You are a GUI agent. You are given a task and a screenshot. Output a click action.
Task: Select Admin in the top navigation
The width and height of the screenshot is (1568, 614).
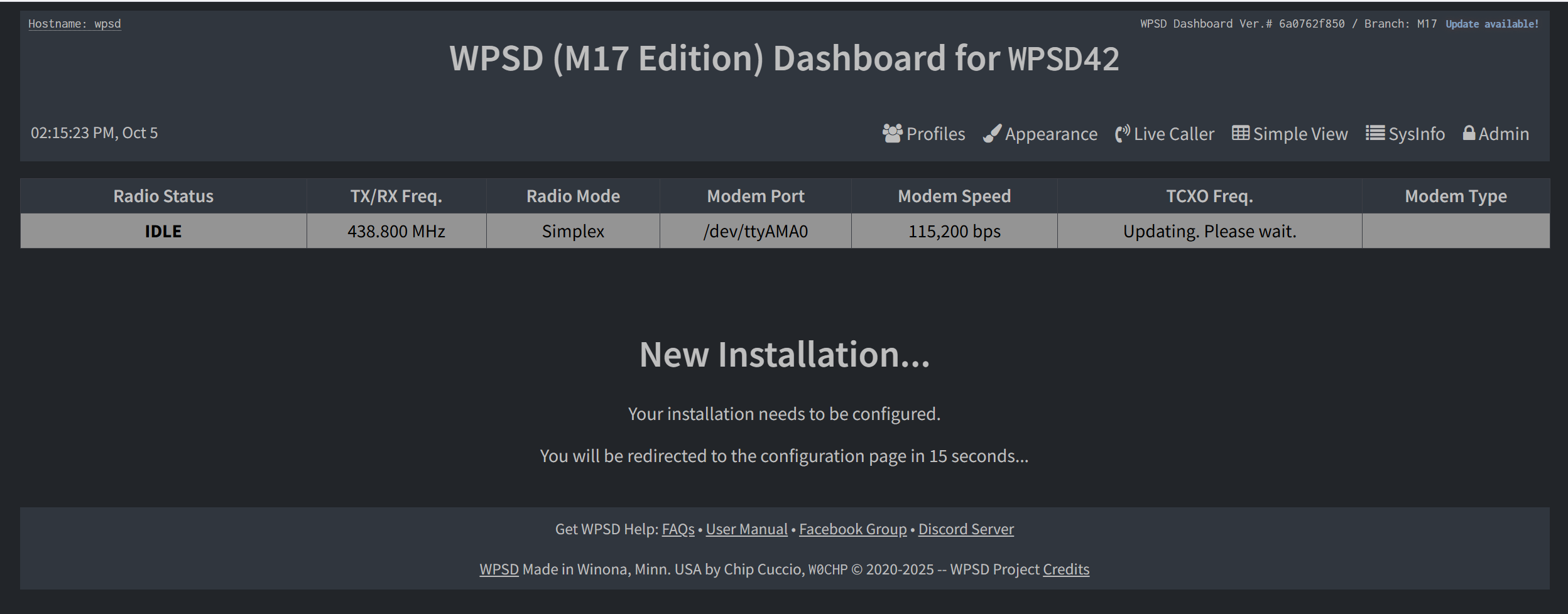coord(1503,133)
